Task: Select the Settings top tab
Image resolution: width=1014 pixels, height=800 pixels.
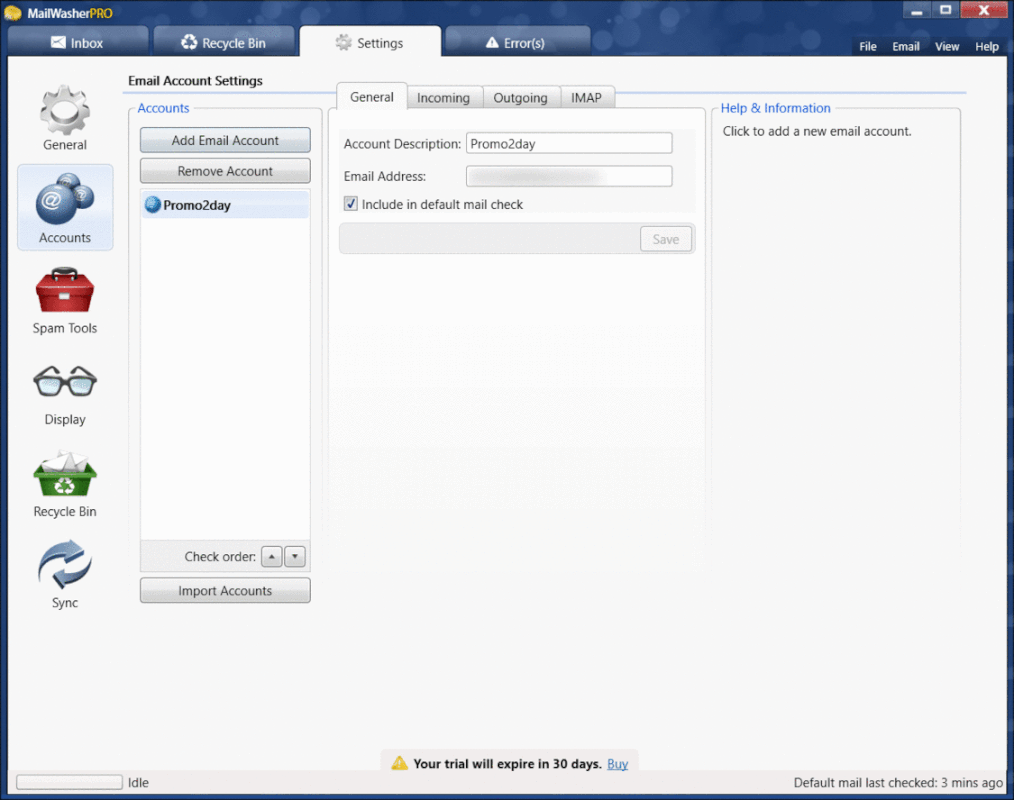Action: (x=371, y=43)
